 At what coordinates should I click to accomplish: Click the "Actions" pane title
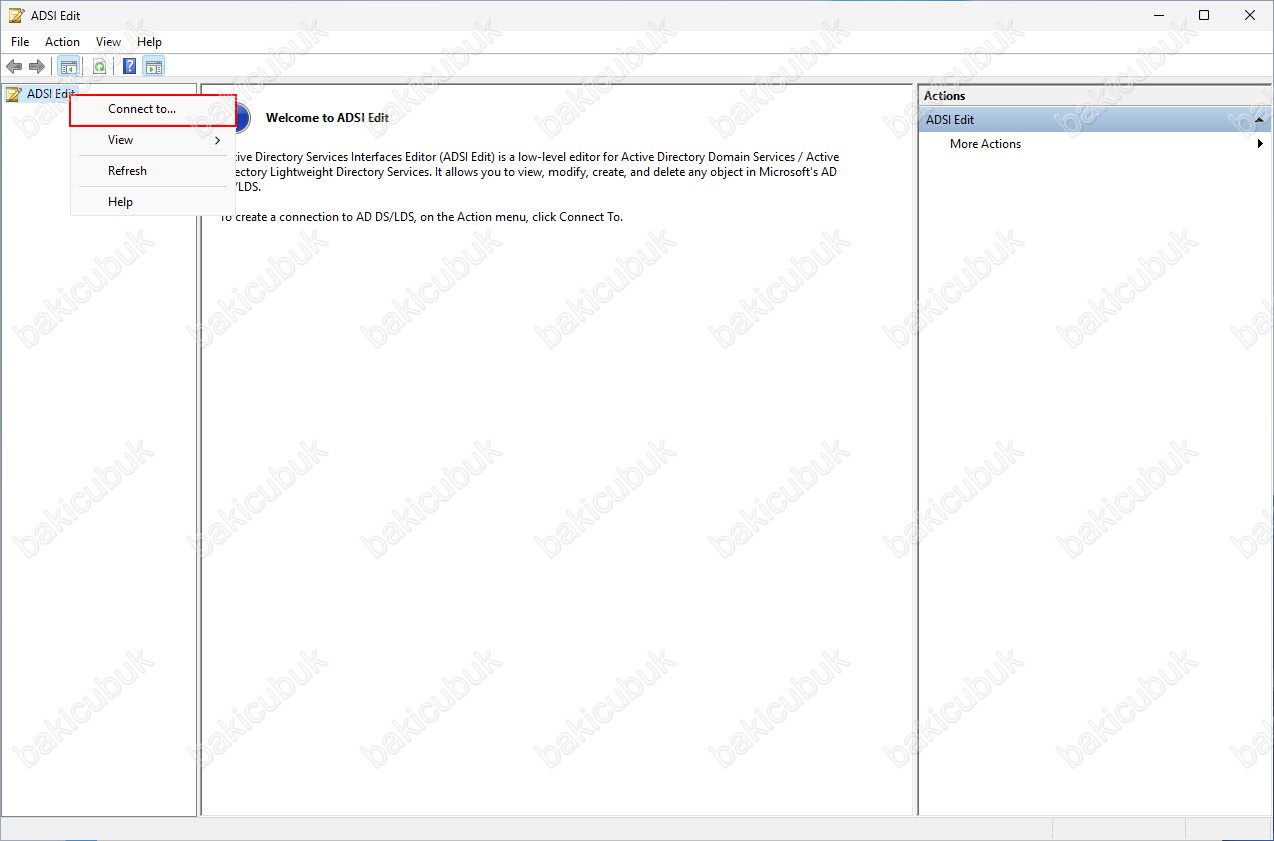[944, 96]
